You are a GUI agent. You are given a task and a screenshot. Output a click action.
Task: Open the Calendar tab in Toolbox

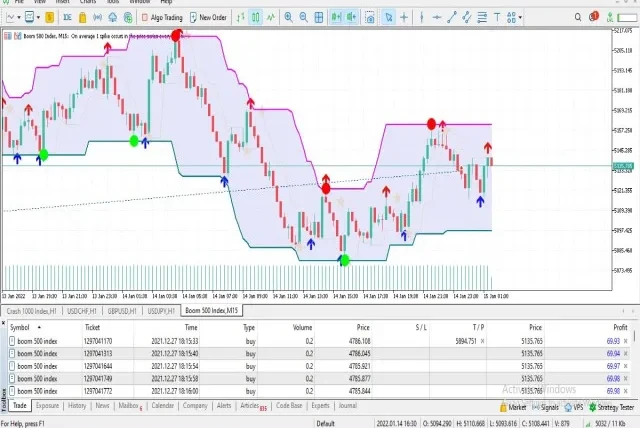pos(162,406)
